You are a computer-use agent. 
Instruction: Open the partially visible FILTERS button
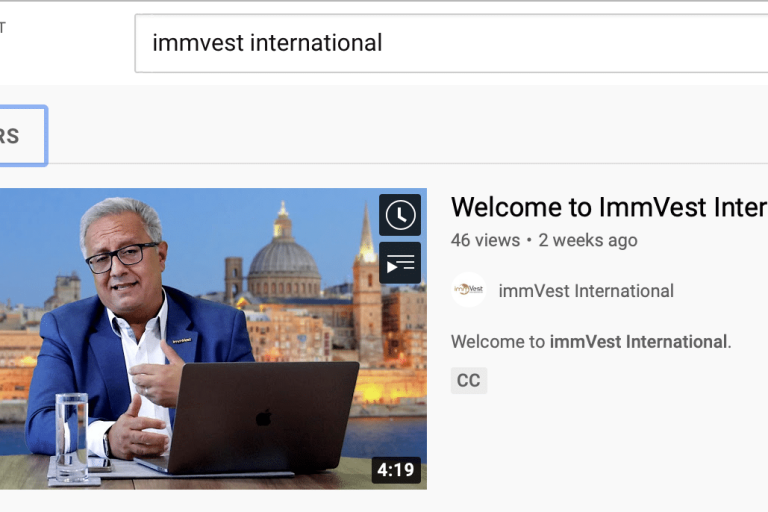20,136
